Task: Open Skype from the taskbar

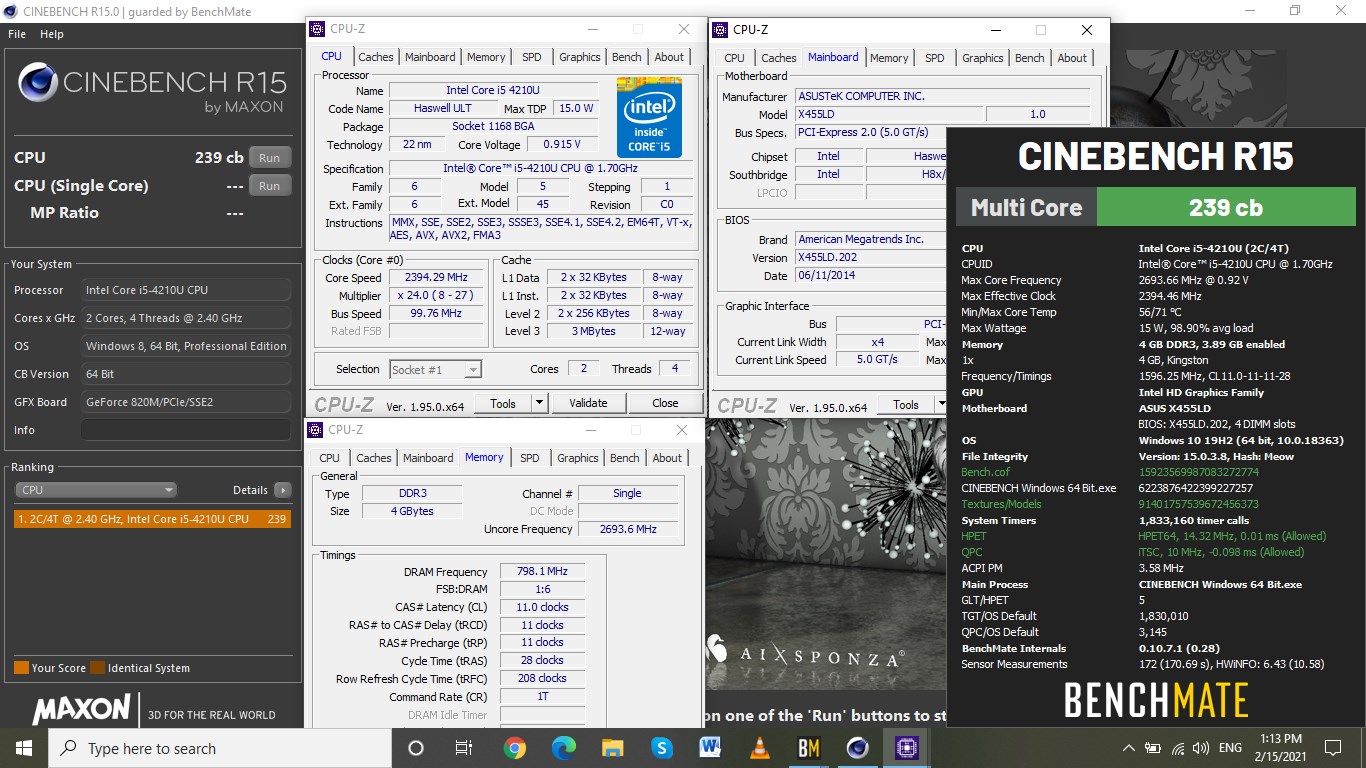Action: (x=661, y=748)
